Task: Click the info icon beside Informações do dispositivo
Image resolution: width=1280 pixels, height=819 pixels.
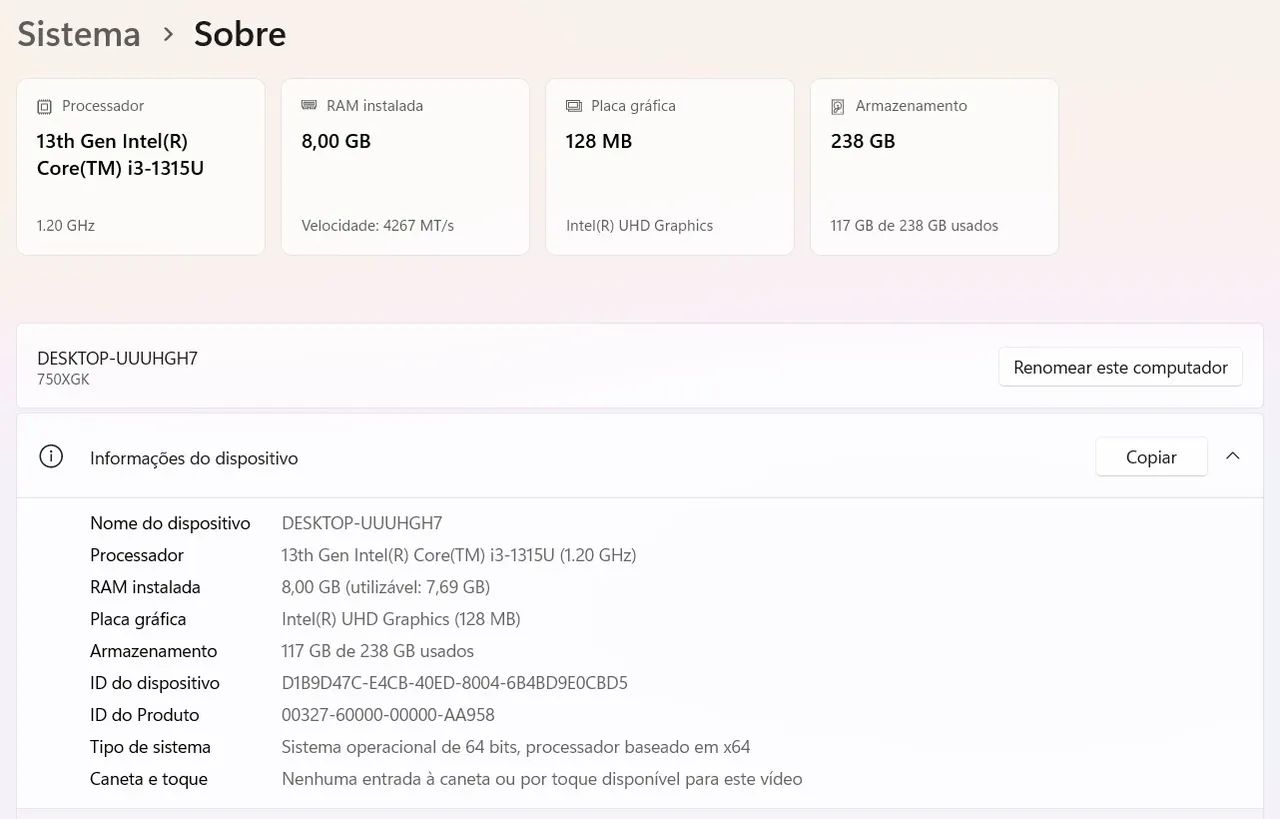Action: point(51,457)
